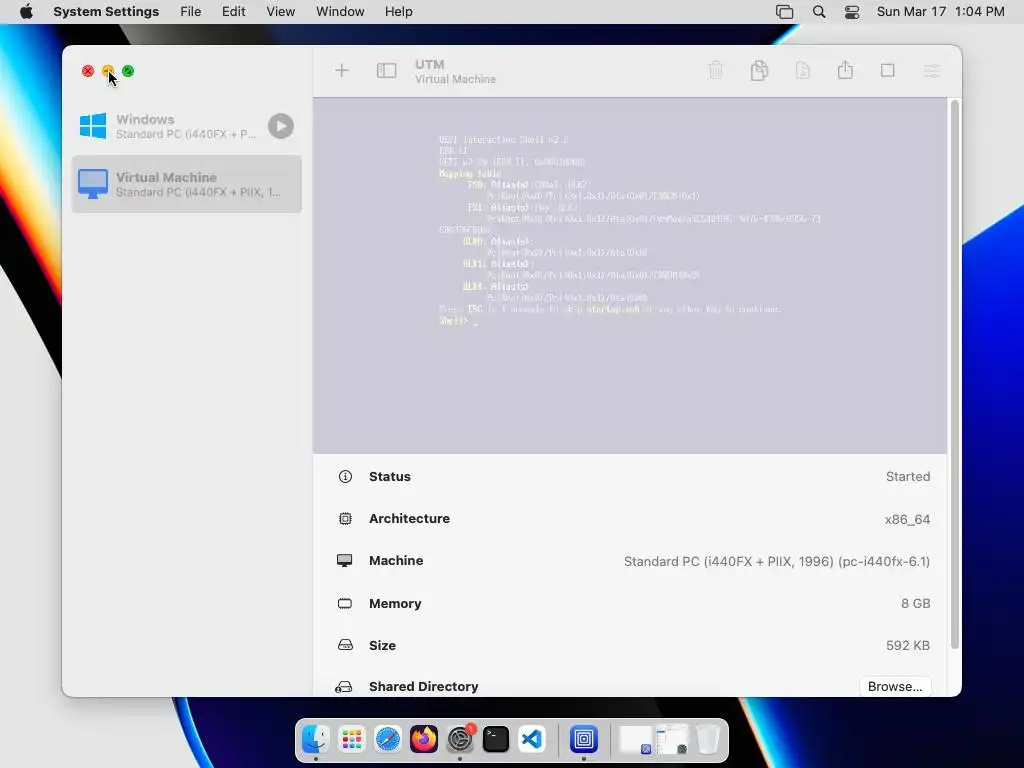Open UTM from the Dock
The image size is (1024, 768).
584,739
